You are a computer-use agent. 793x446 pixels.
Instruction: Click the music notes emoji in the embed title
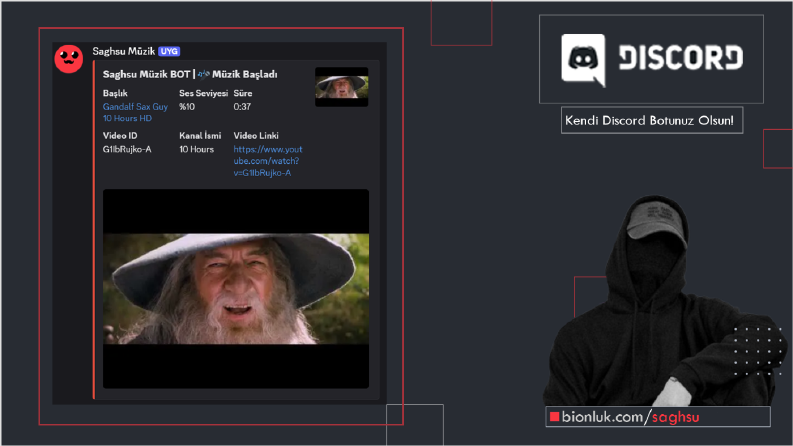tap(203, 74)
